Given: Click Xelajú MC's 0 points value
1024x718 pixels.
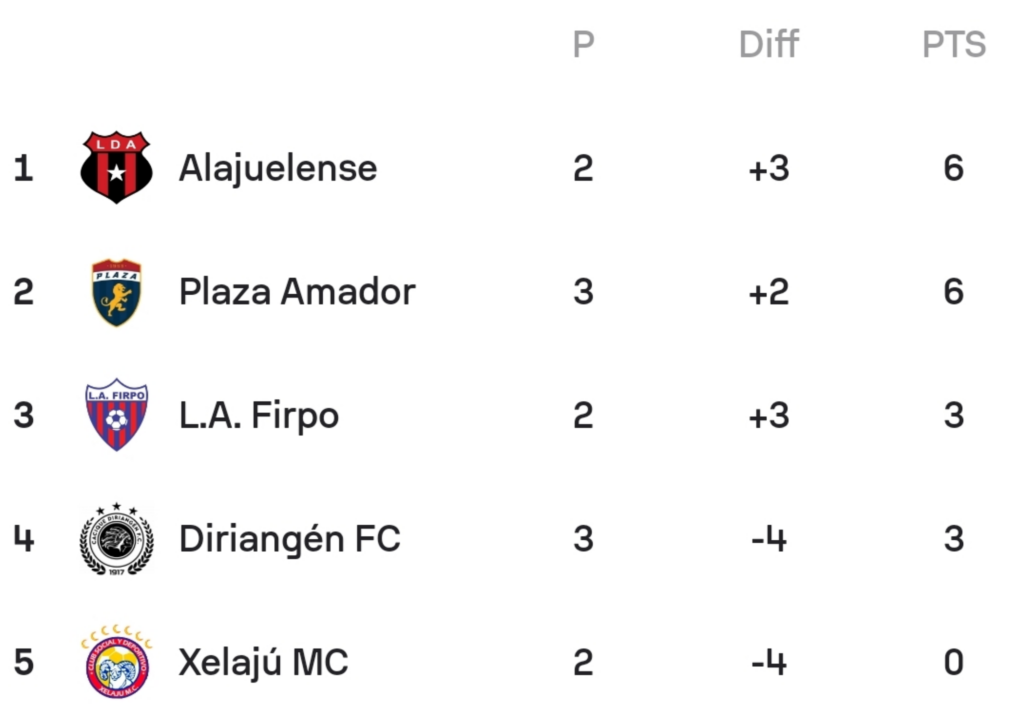Looking at the screenshot, I should [x=953, y=662].
